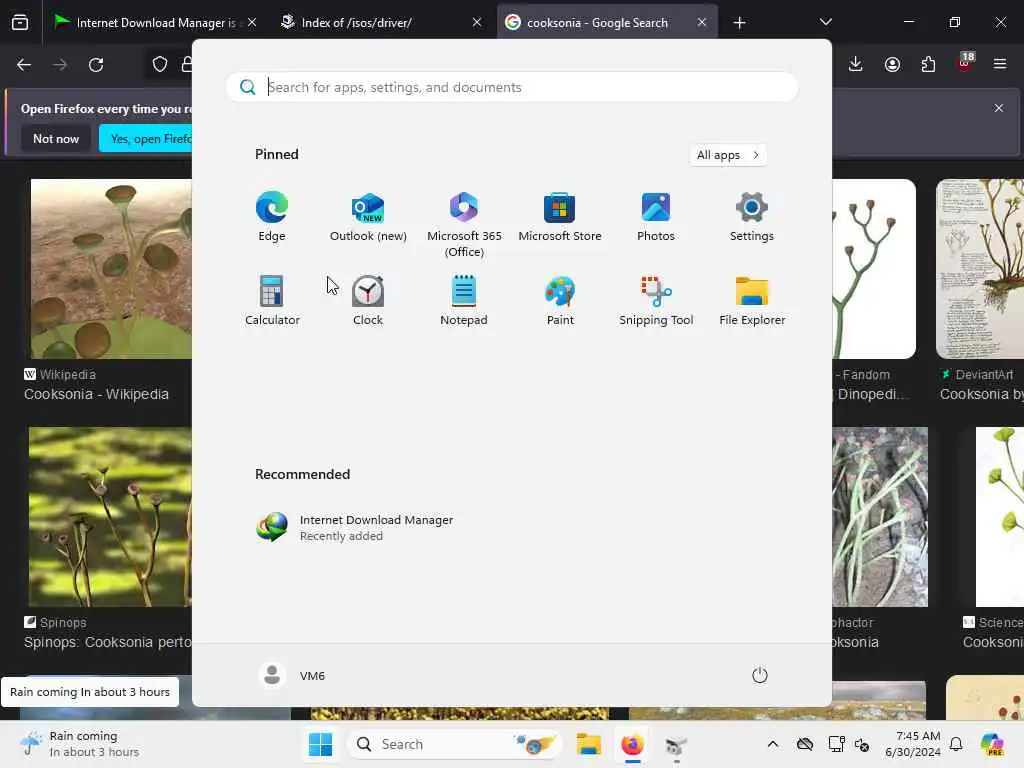
Task: Launch the Calculator app
Action: [x=272, y=301]
